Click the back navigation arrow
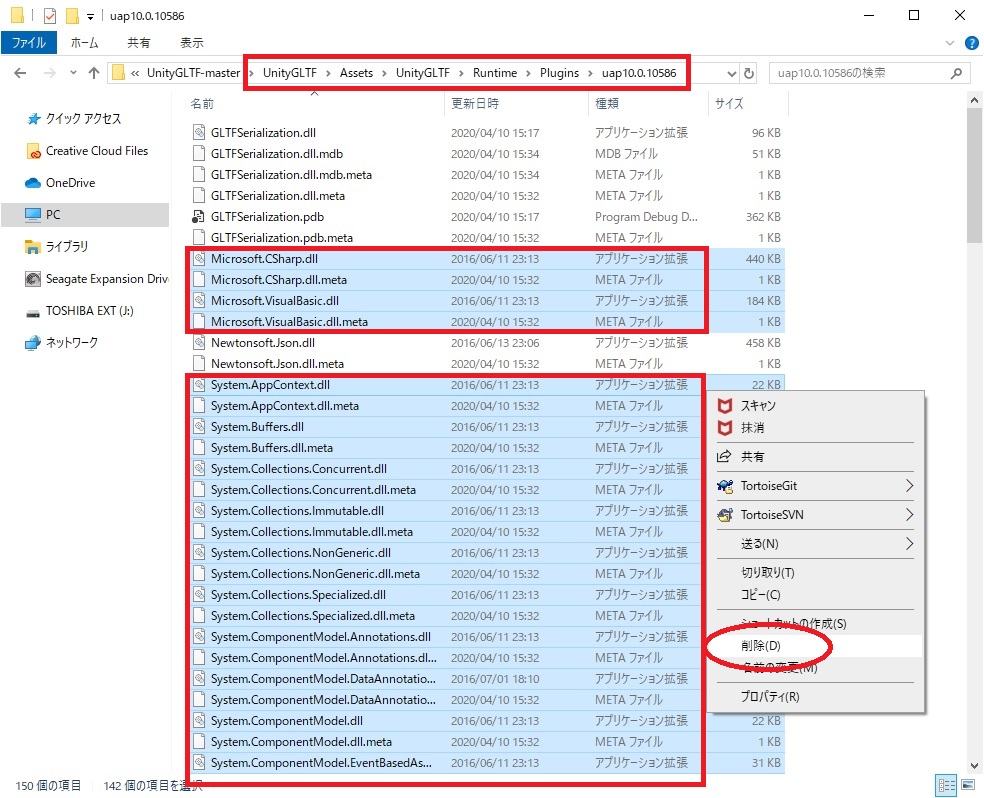The height and width of the screenshot is (798, 984). pos(20,72)
